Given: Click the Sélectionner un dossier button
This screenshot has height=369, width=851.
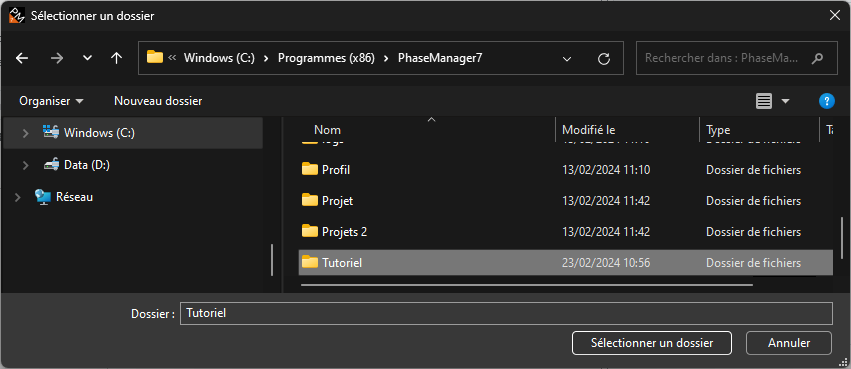Looking at the screenshot, I should pos(652,343).
